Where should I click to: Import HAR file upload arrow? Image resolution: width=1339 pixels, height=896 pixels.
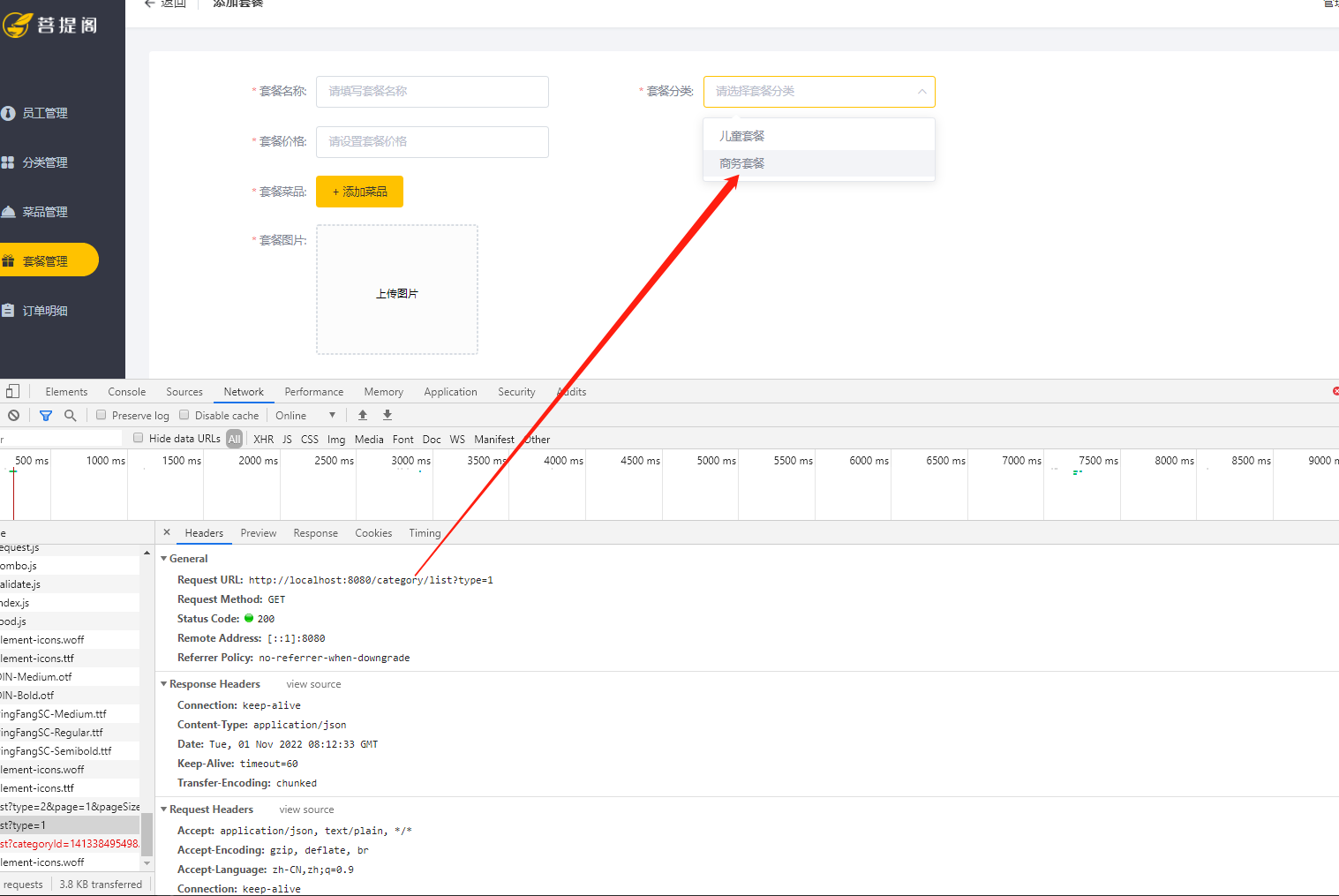coord(363,415)
